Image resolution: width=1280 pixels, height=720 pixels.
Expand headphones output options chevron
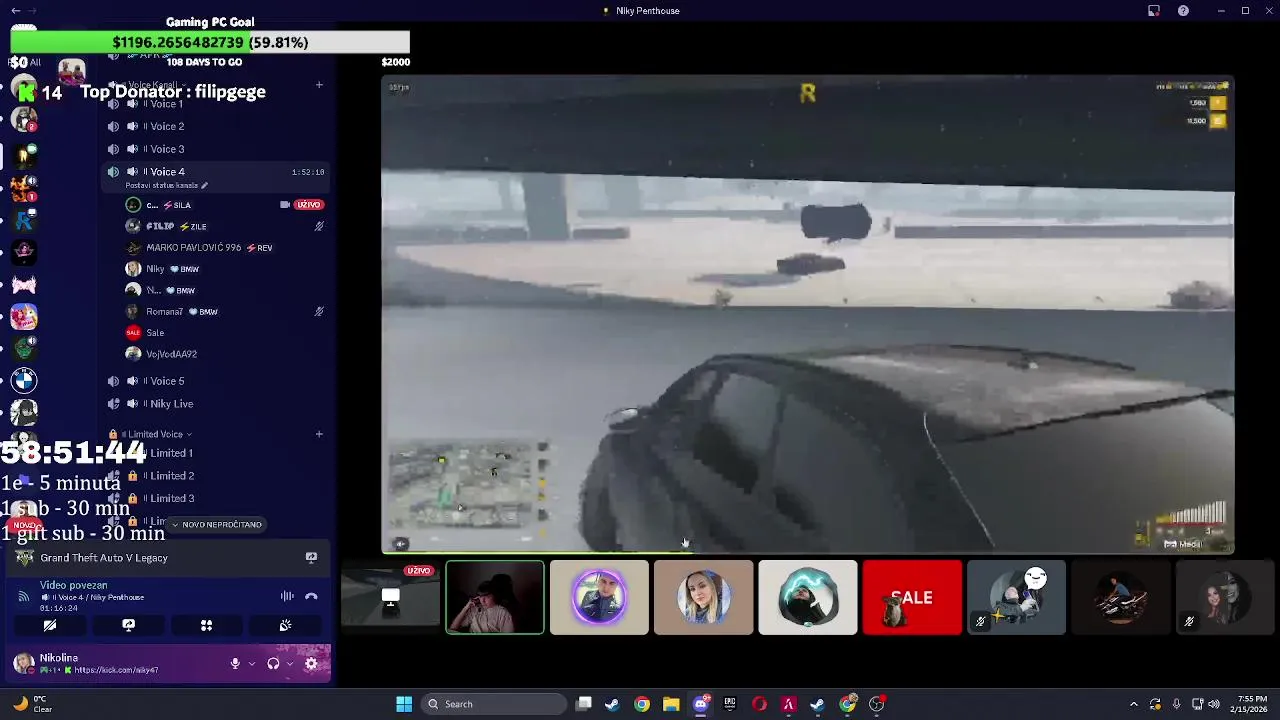[x=290, y=663]
